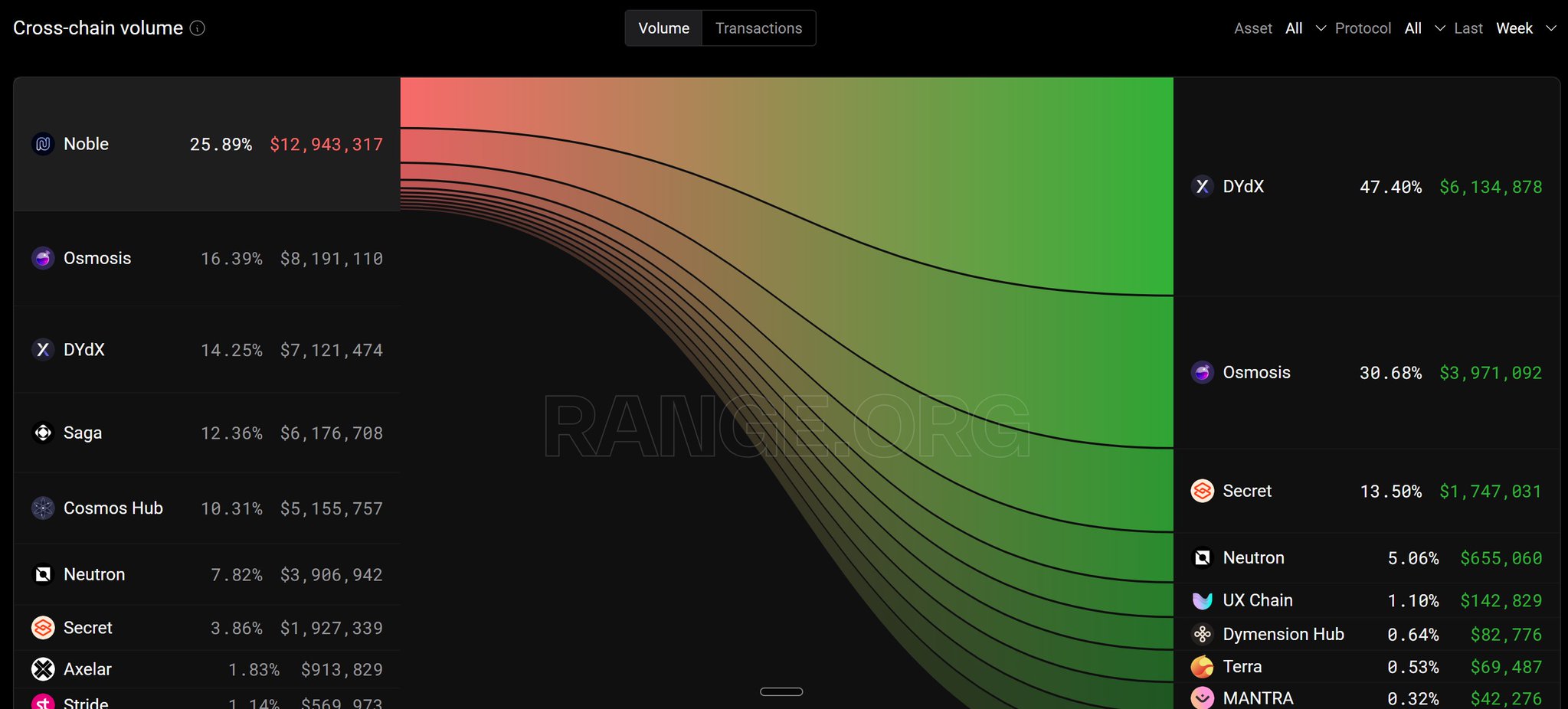Select the Stride source chain name
1568x709 pixels.
86,702
